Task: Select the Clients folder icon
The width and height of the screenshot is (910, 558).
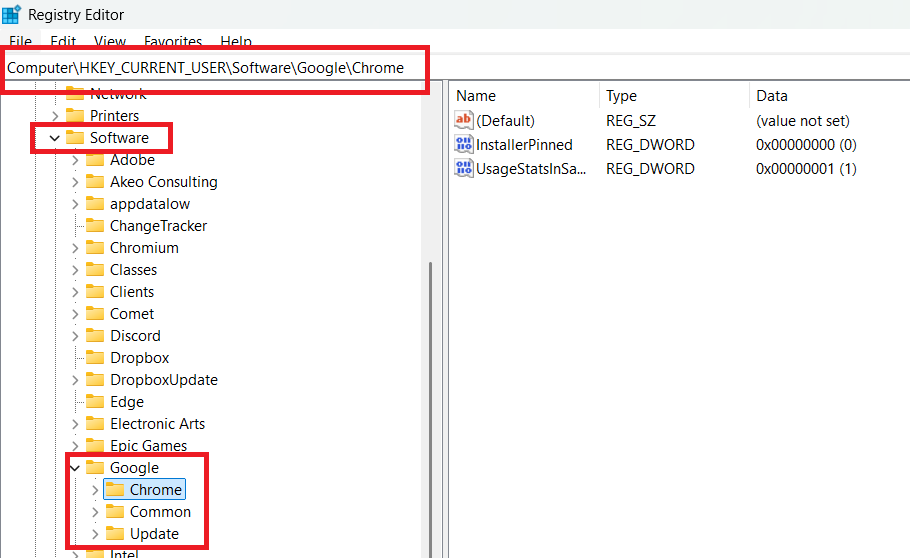Action: (95, 291)
